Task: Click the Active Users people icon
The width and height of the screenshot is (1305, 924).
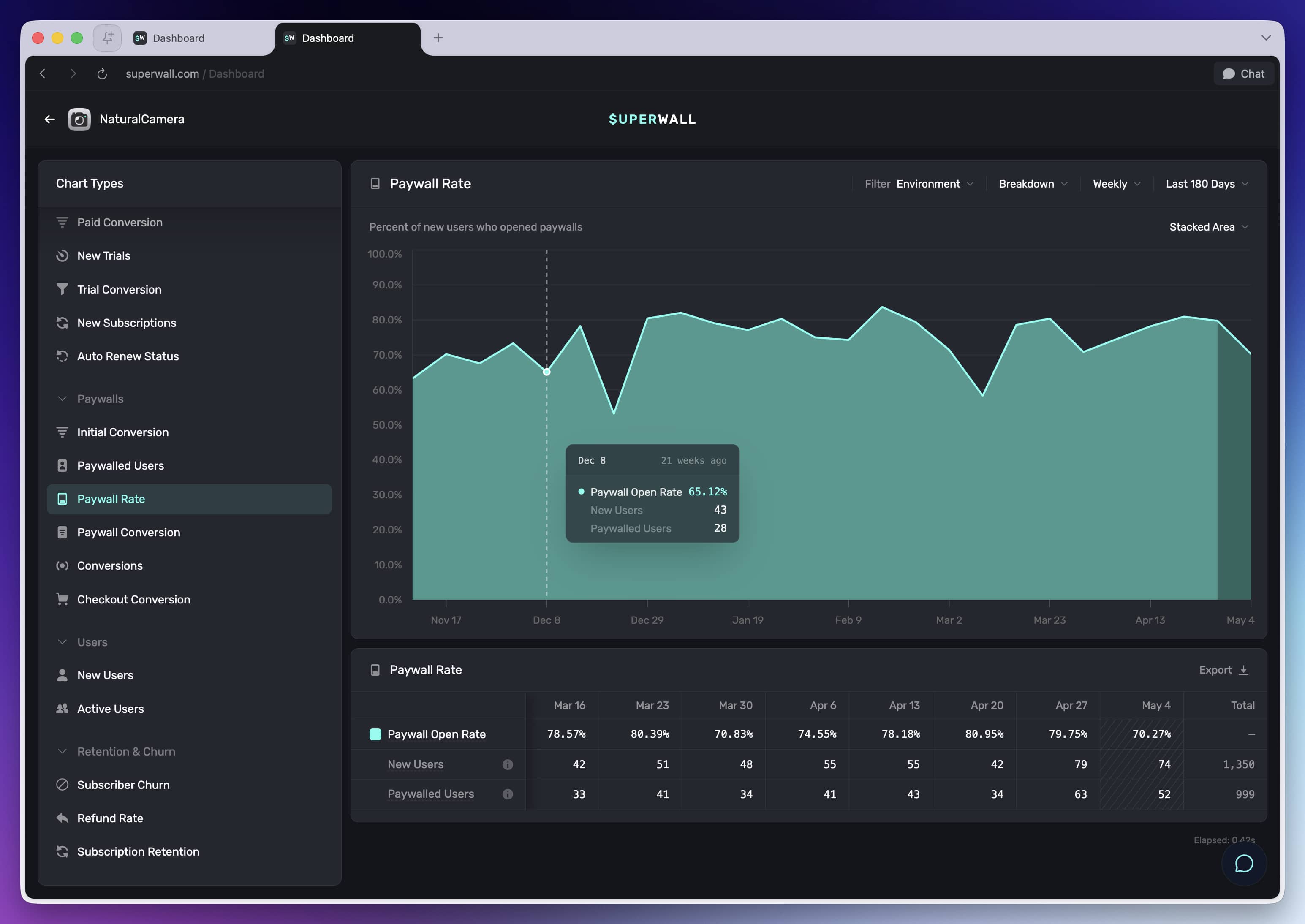Action: pyautogui.click(x=62, y=708)
